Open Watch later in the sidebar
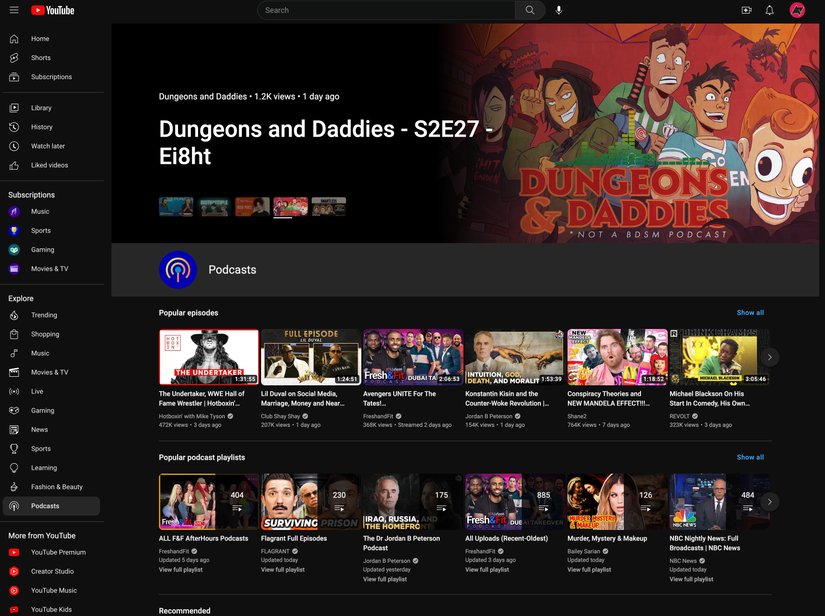The width and height of the screenshot is (825, 616). 51,146
